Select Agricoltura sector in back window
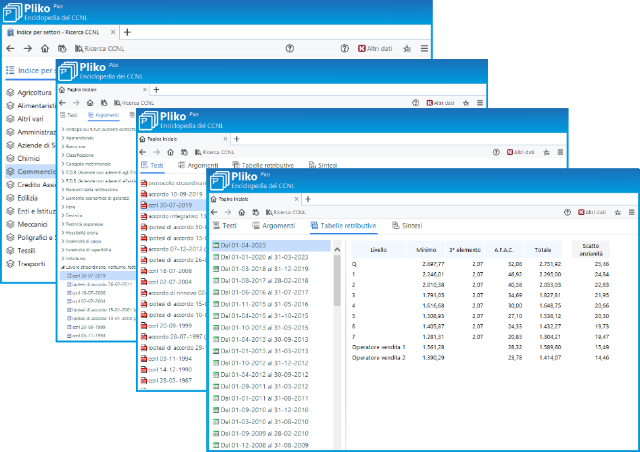 point(29,93)
